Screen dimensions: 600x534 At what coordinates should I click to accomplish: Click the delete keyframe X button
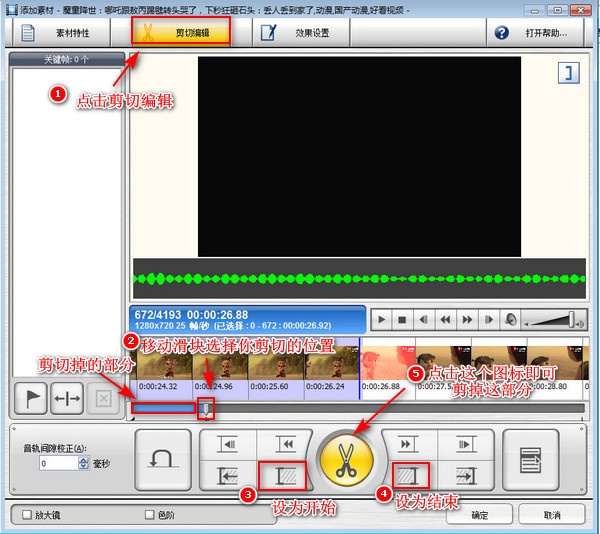(x=103, y=399)
